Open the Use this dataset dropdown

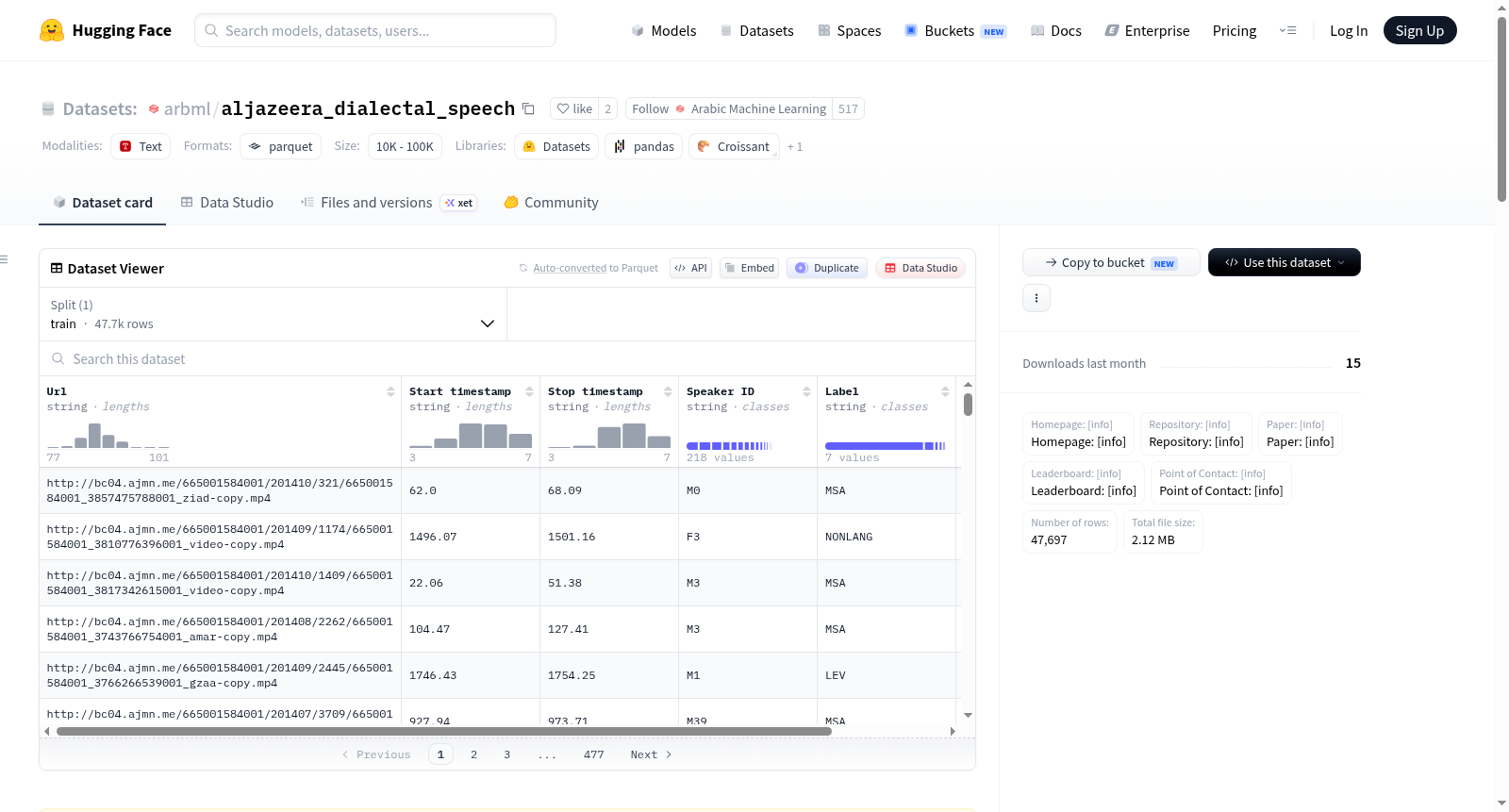click(x=1284, y=262)
